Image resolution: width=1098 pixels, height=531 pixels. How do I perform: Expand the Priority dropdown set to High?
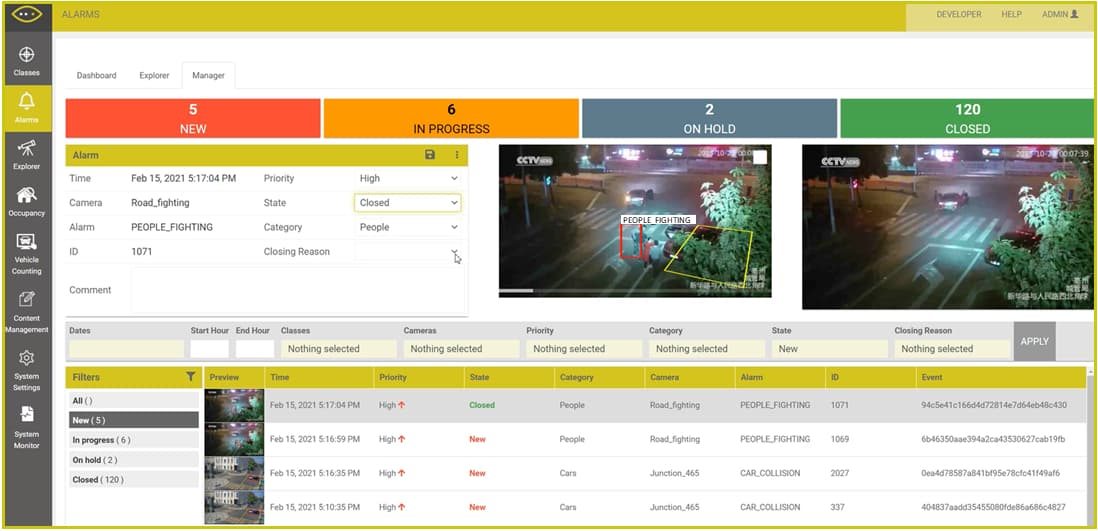pyautogui.click(x=408, y=179)
